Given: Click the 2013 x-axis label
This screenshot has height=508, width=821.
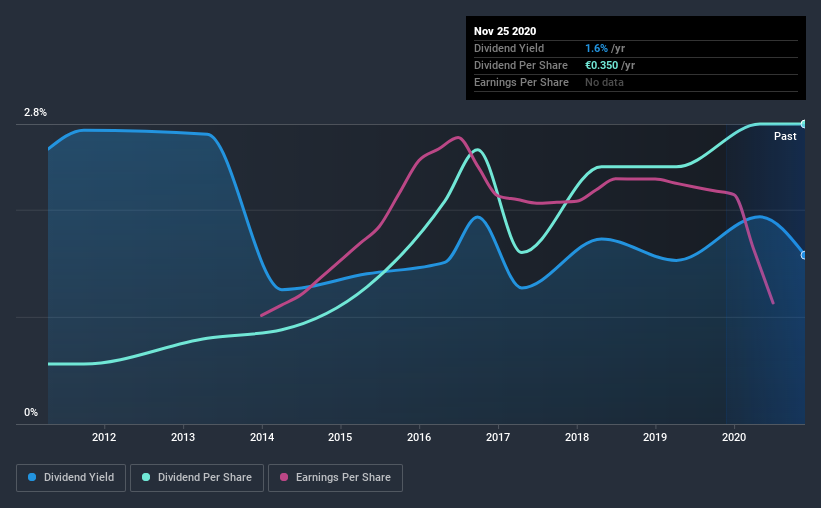Looking at the screenshot, I should click(183, 437).
